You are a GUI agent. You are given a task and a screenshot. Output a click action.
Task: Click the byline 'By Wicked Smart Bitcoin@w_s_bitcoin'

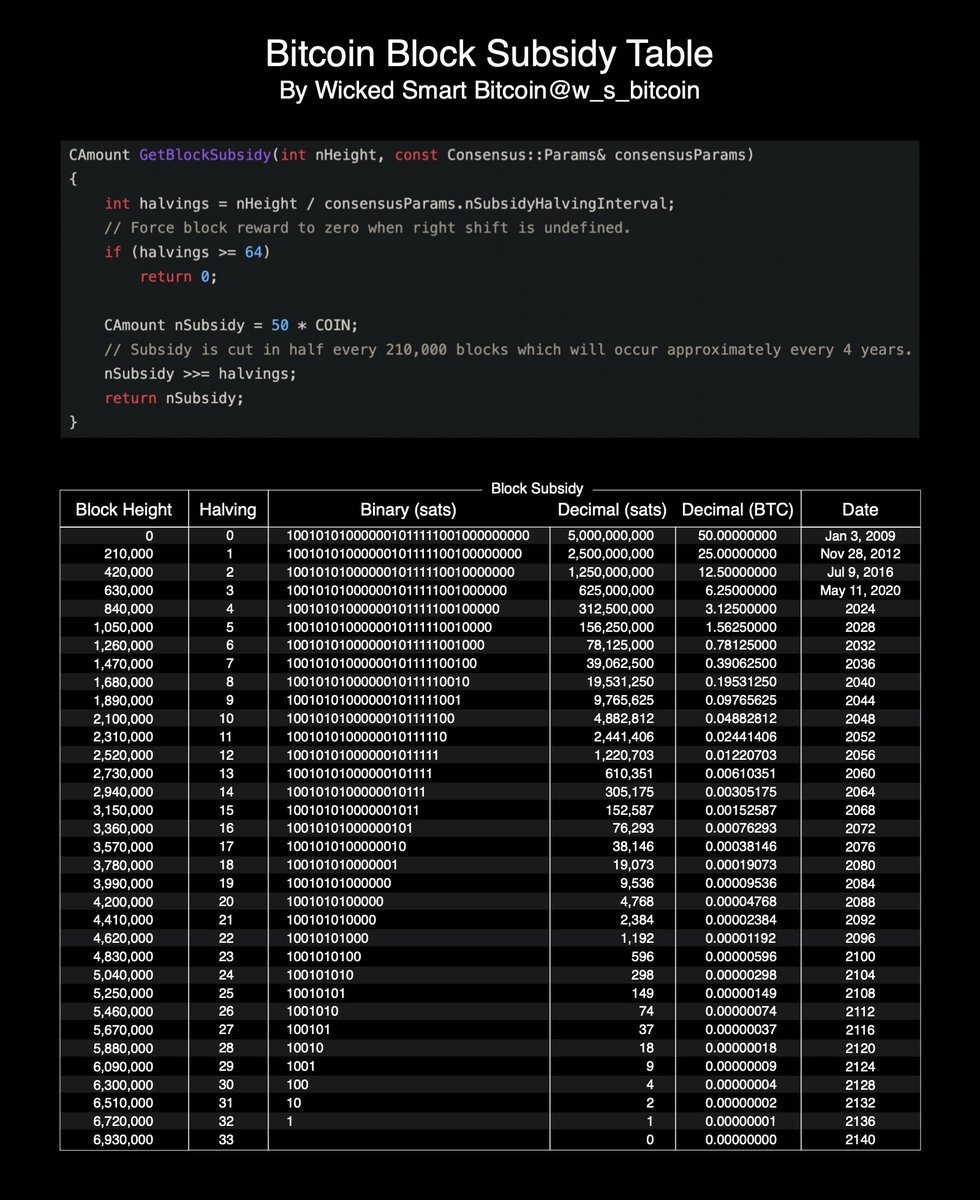click(x=490, y=91)
